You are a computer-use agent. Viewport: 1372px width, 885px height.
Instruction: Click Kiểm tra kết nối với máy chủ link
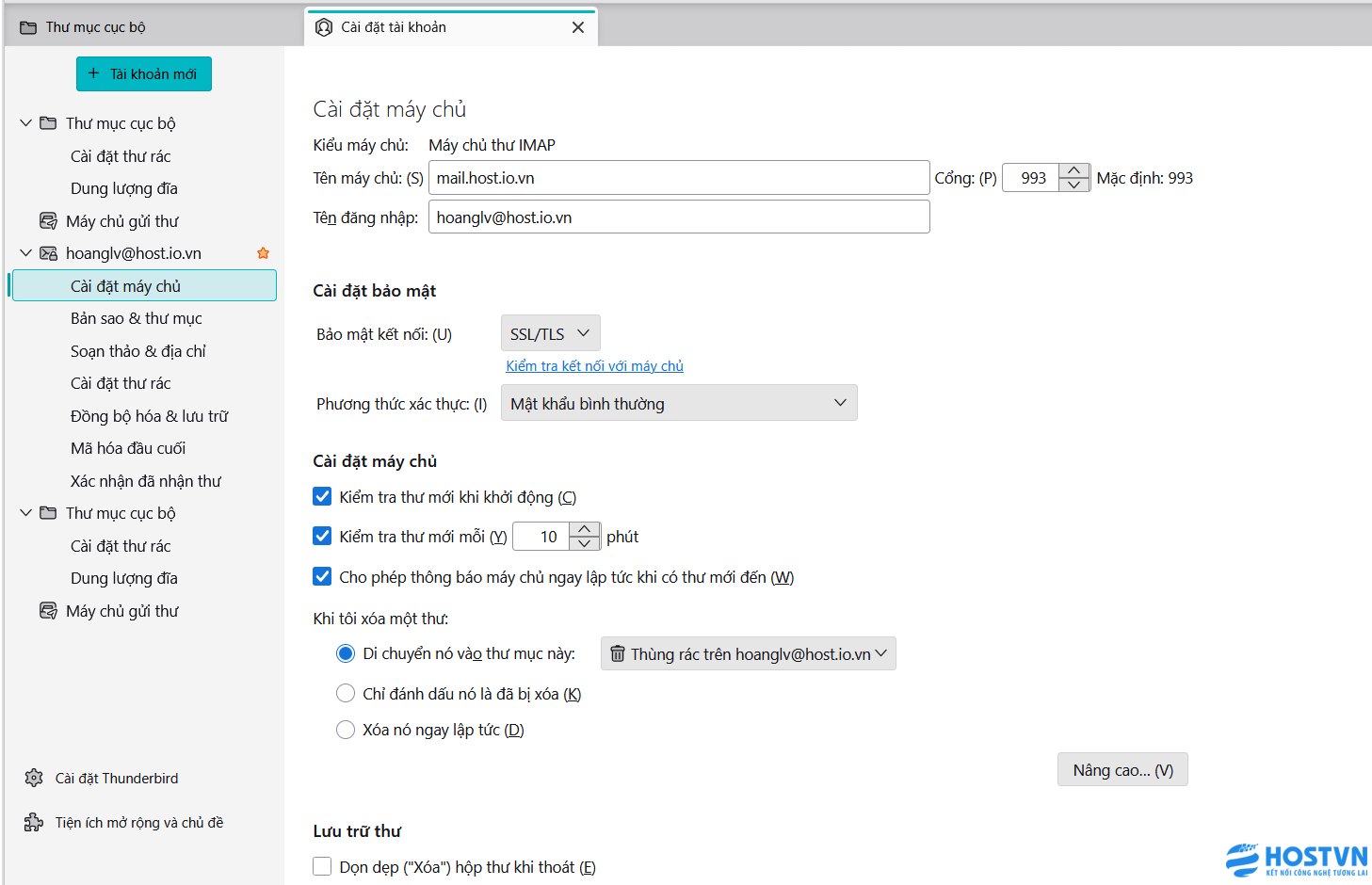(594, 366)
